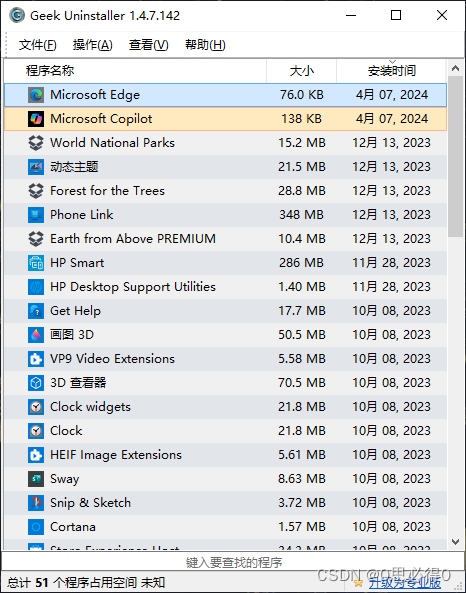This screenshot has height=593, width=466.
Task: Click the 升级为专业版 upgrade link
Action: (405, 583)
